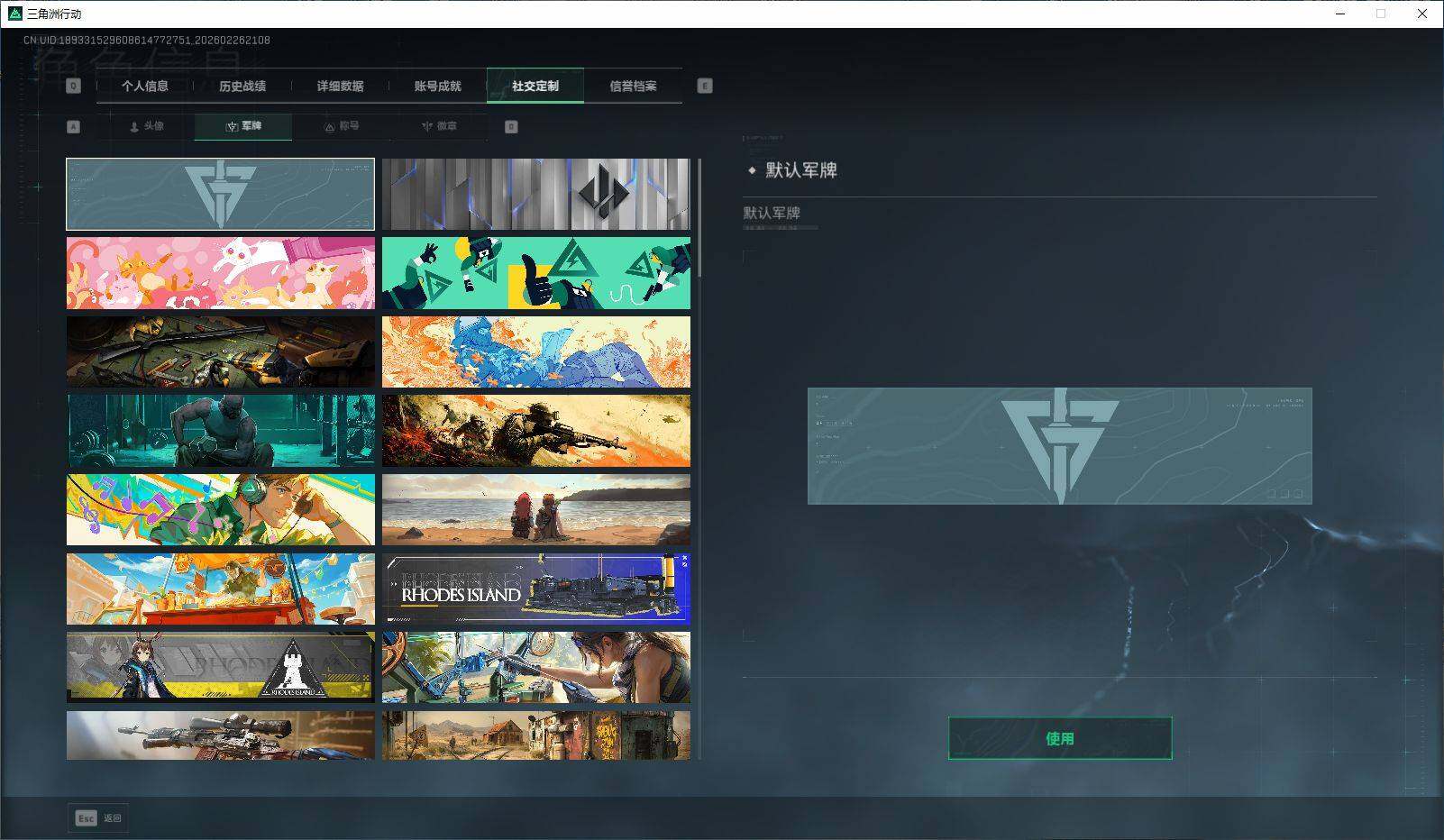Screen dimensions: 1444x840
Task: Choose the scoped sniper rifle dog tag
Action: point(221,735)
